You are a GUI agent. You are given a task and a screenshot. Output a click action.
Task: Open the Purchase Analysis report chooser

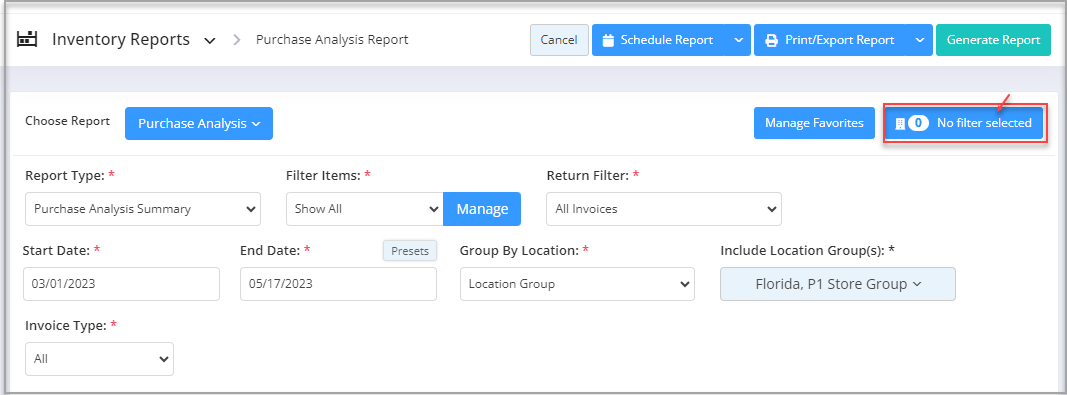[199, 123]
